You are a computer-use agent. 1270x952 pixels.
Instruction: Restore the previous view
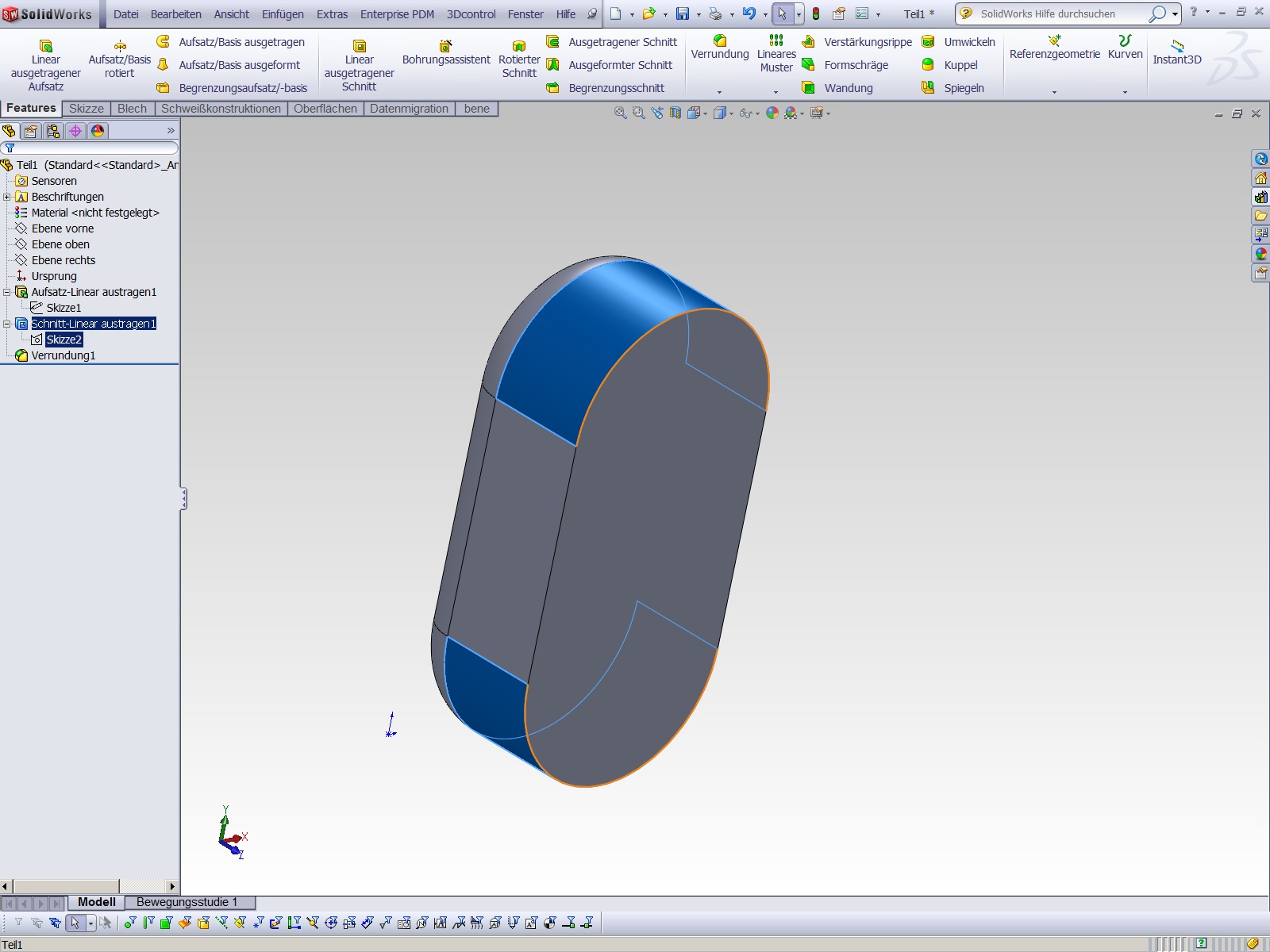pos(657,113)
